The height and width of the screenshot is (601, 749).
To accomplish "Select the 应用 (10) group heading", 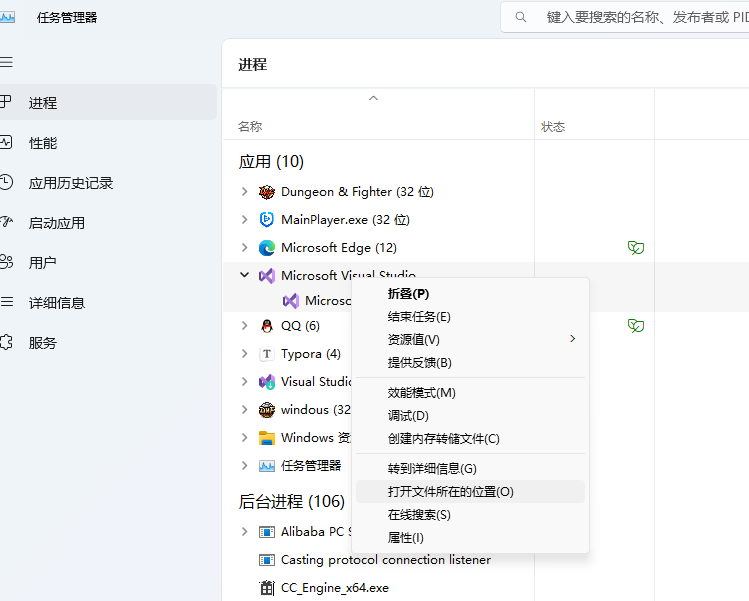I will [271, 161].
